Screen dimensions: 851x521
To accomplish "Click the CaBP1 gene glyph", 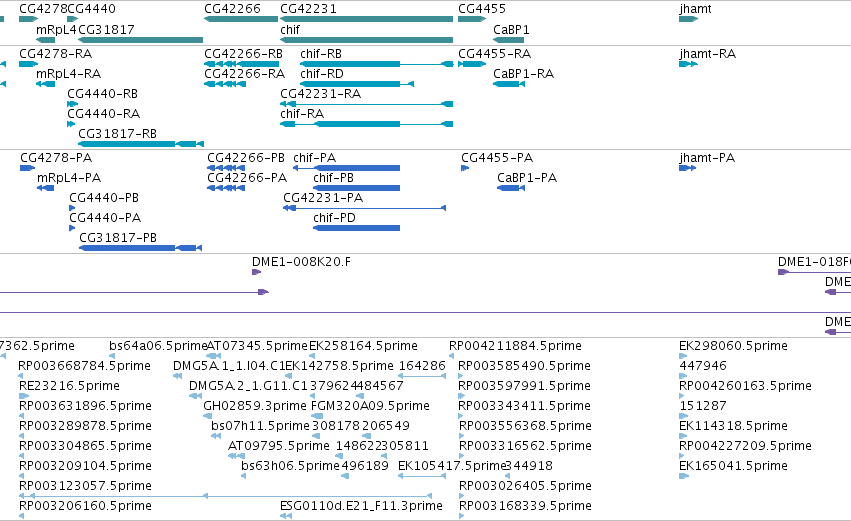I will click(x=509, y=40).
